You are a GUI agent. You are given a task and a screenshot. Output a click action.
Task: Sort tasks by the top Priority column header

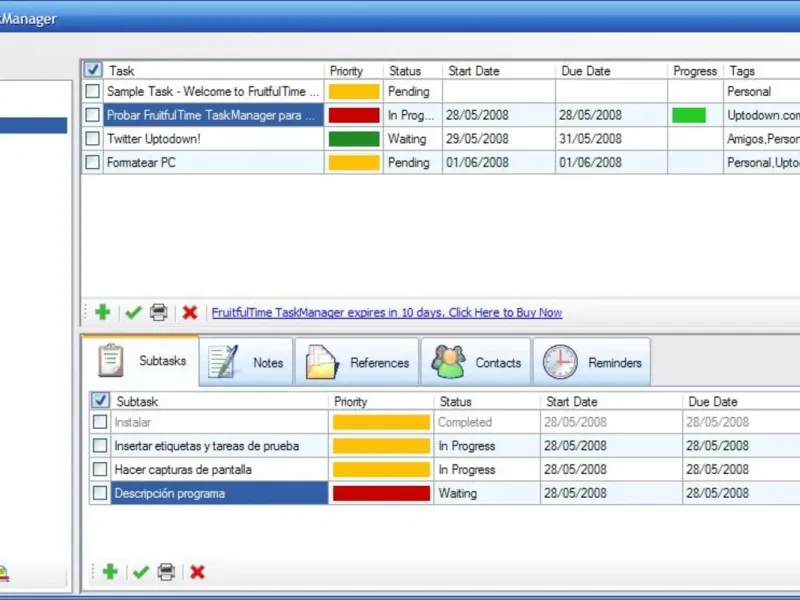pyautogui.click(x=354, y=71)
